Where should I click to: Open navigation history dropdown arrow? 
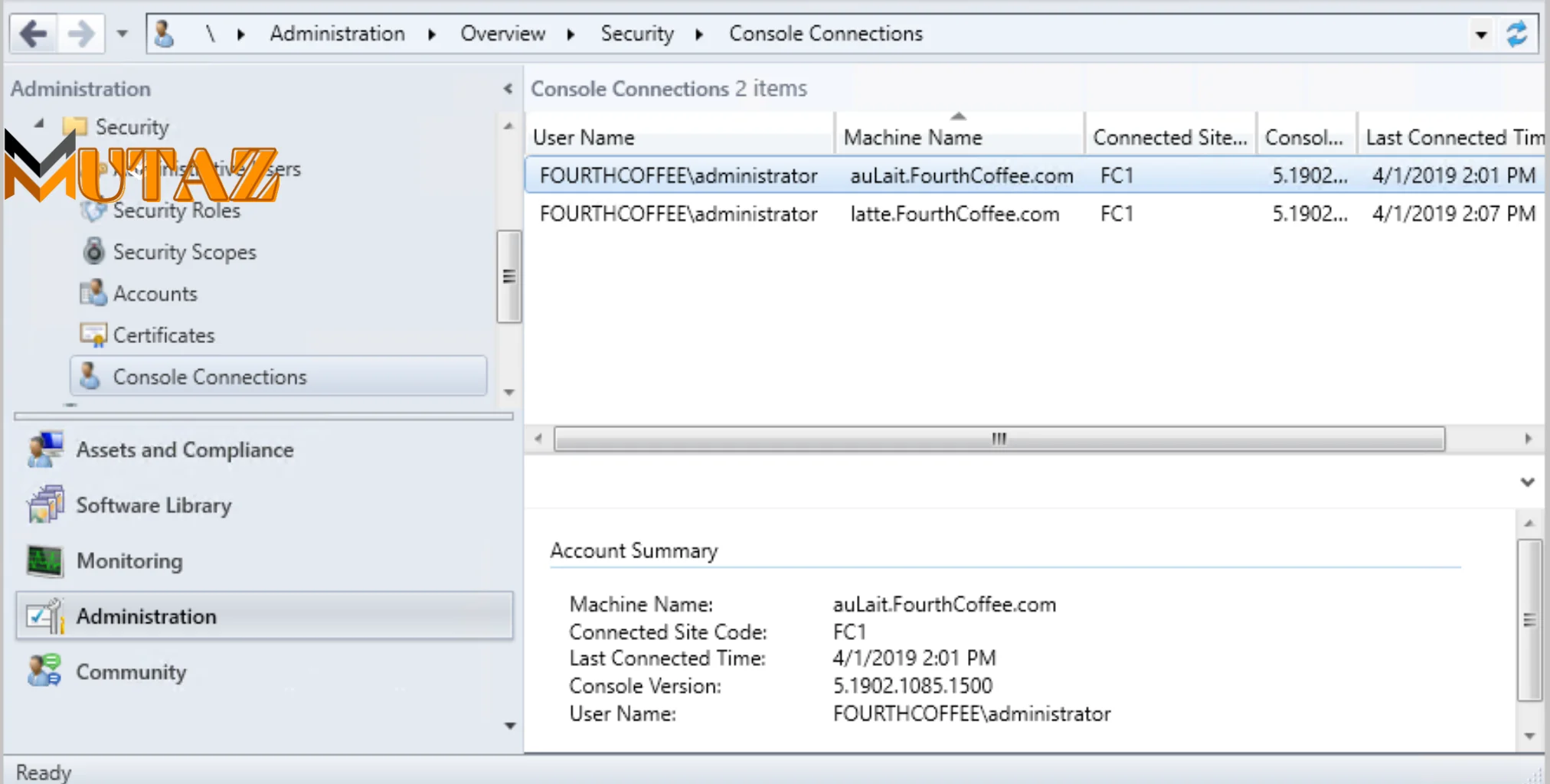(123, 34)
